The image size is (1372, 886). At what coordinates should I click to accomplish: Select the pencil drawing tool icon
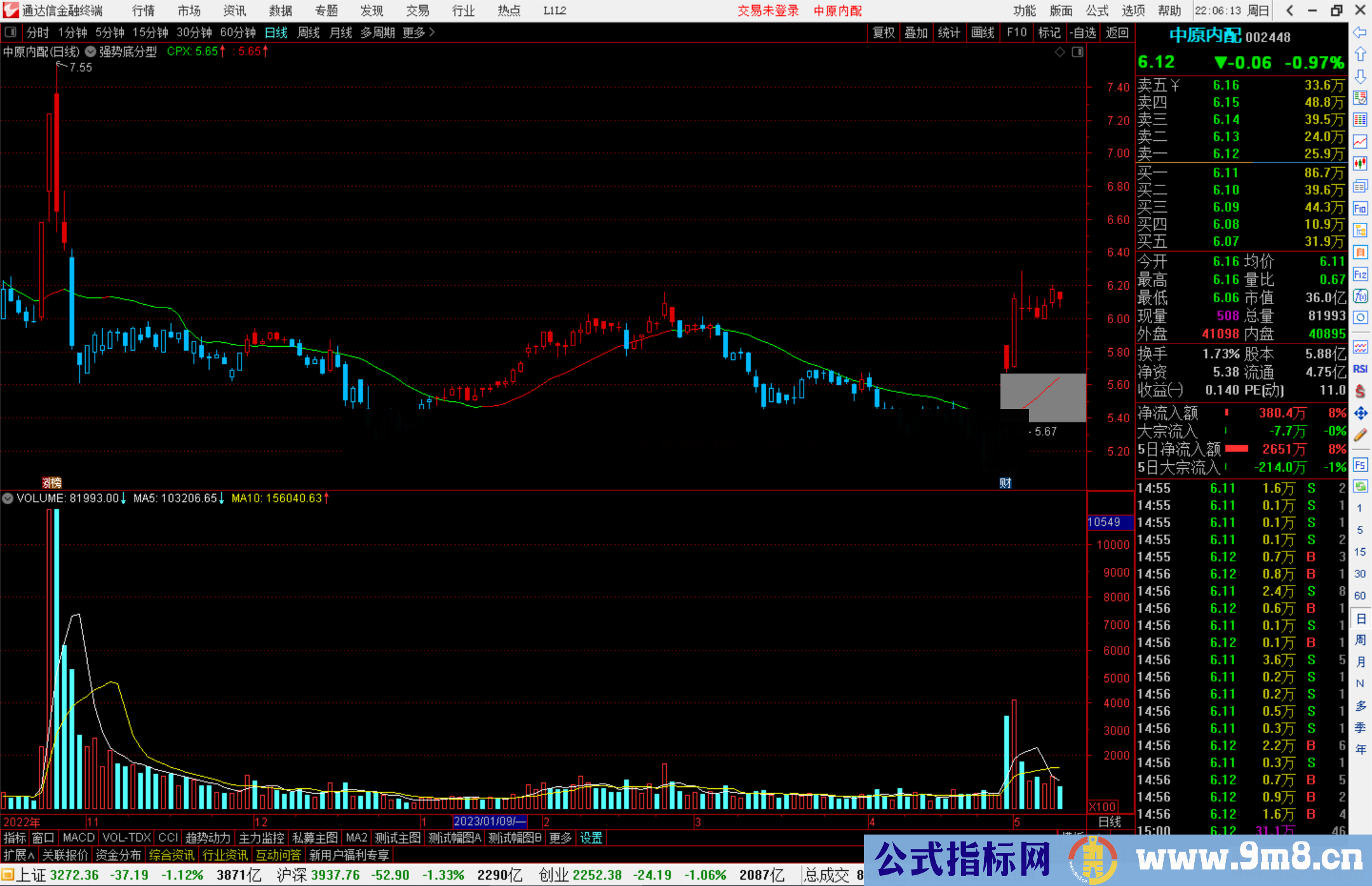(x=1360, y=435)
